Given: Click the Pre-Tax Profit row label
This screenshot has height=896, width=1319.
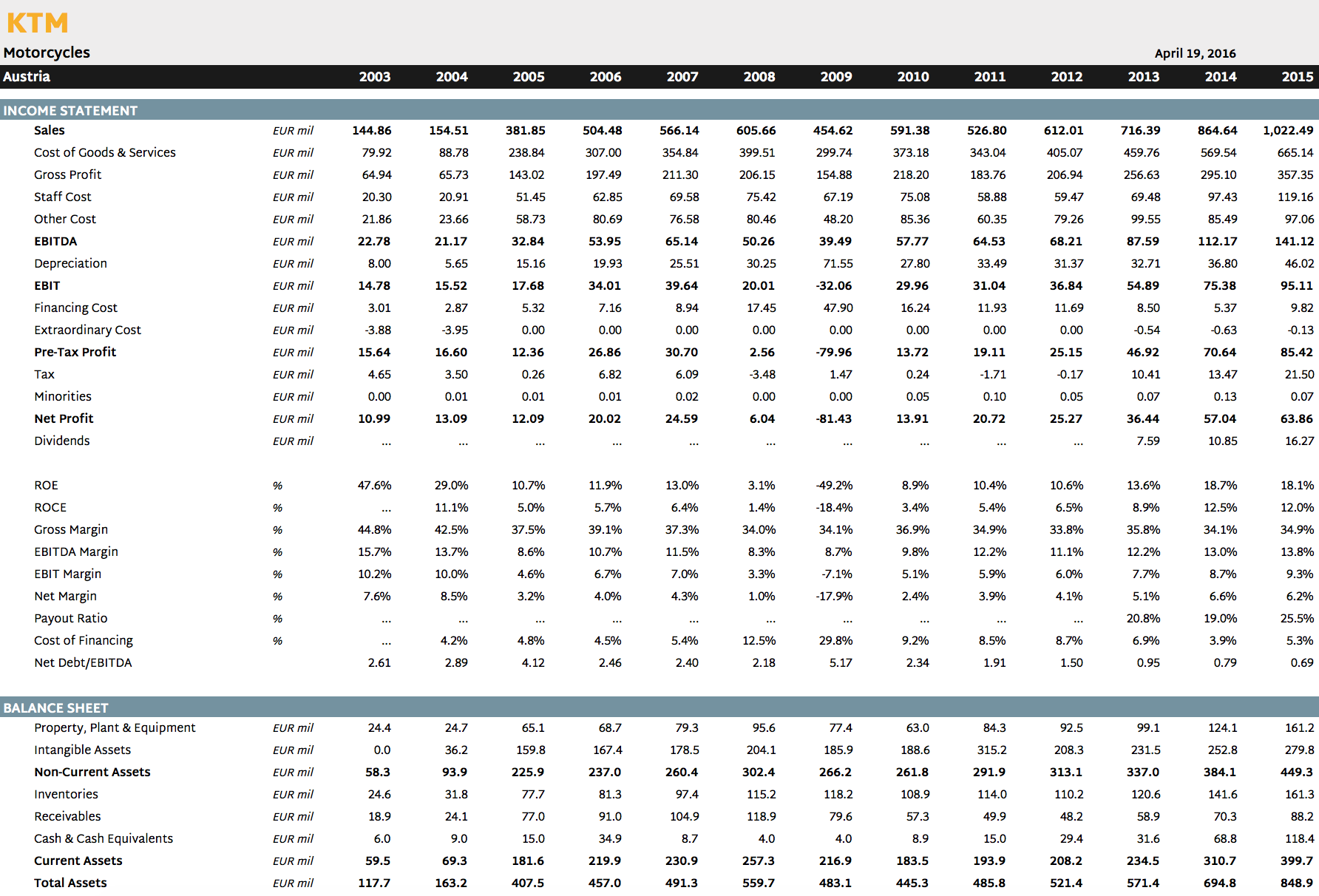Looking at the screenshot, I should (x=75, y=352).
